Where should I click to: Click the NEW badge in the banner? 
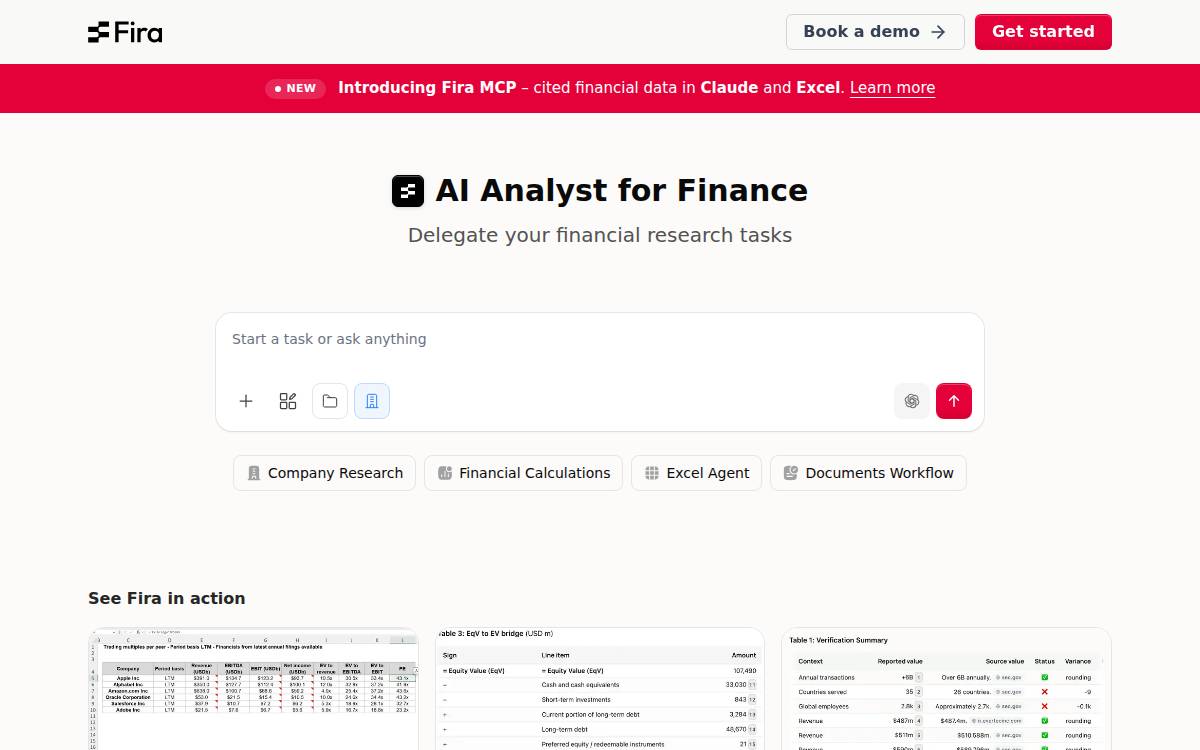click(x=295, y=88)
